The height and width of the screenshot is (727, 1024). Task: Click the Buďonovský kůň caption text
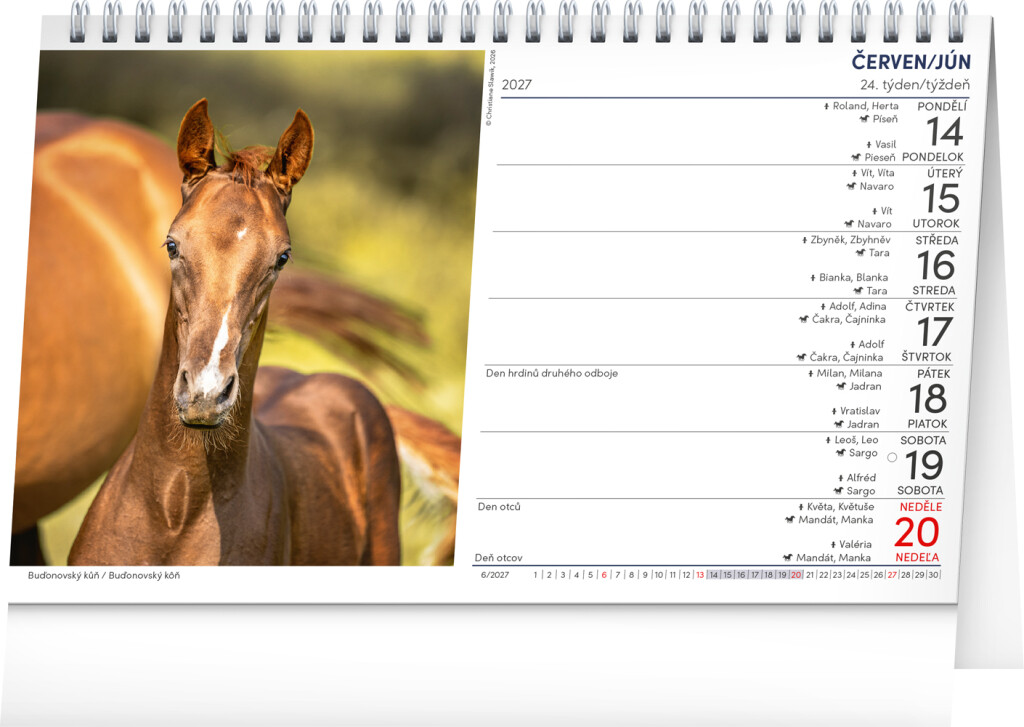(63, 575)
